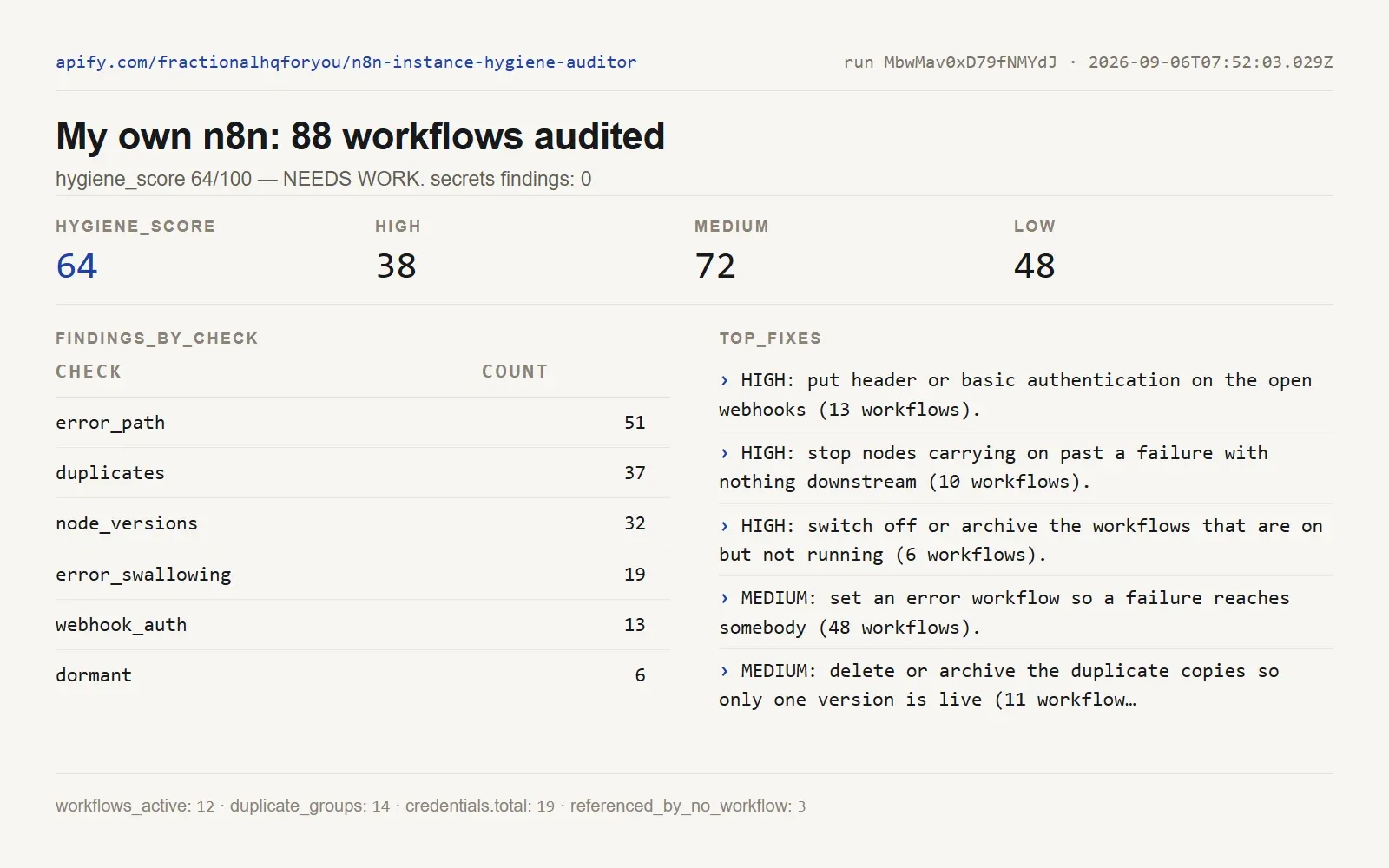Viewport: 1389px width, 868px height.
Task: Click the credentials.total: 19 footer entry
Action: pyautogui.click(x=480, y=806)
